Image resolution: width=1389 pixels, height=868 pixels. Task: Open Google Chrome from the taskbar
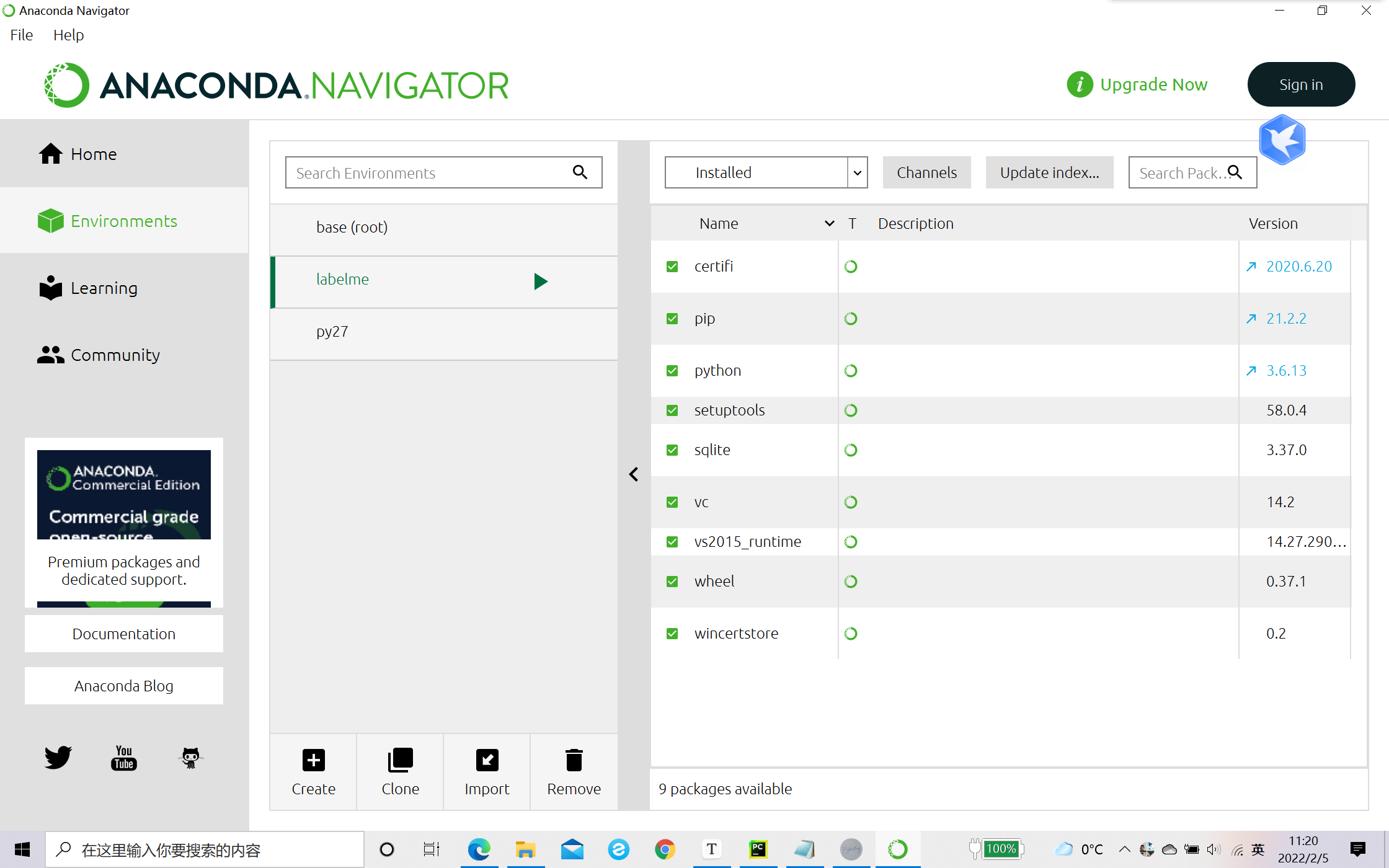coord(665,849)
